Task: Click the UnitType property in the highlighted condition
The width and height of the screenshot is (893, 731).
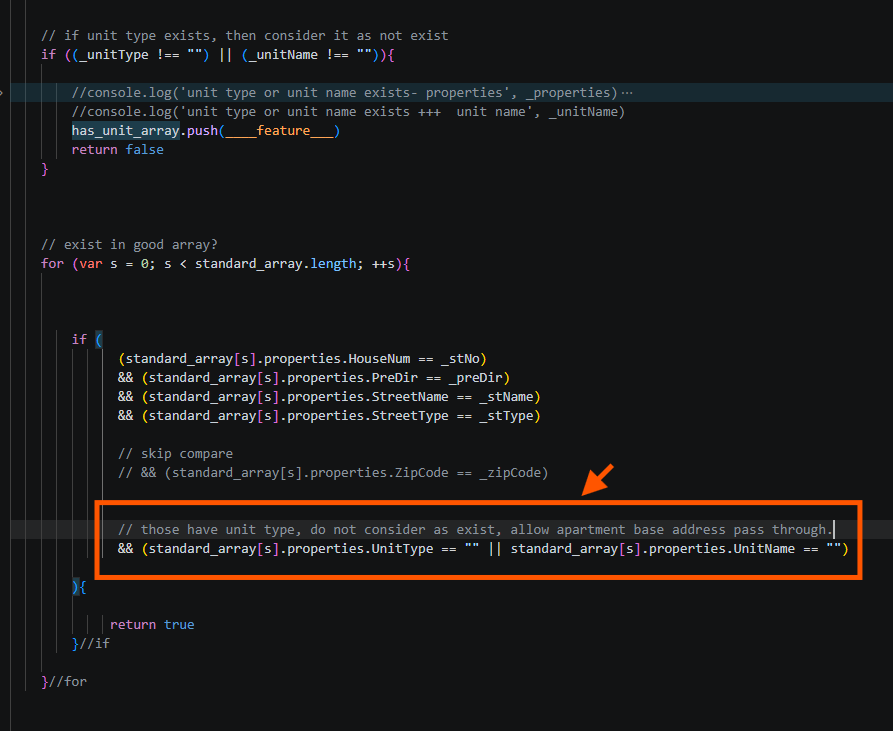Action: pos(402,549)
